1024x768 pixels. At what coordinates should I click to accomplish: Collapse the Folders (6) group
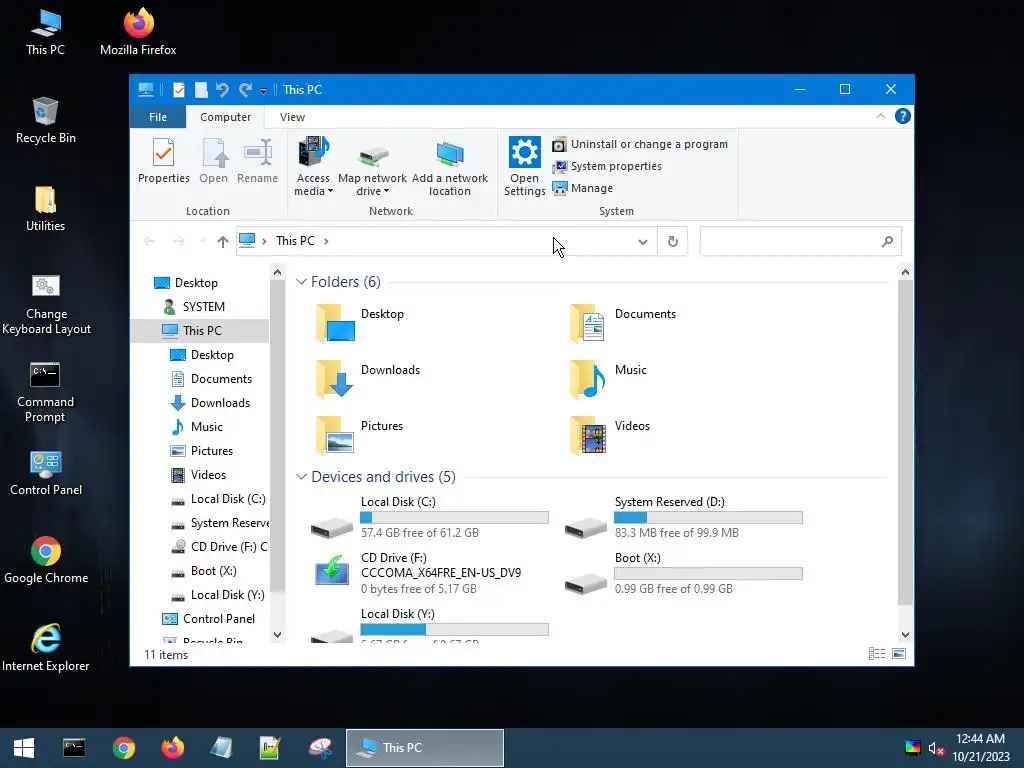[301, 282]
